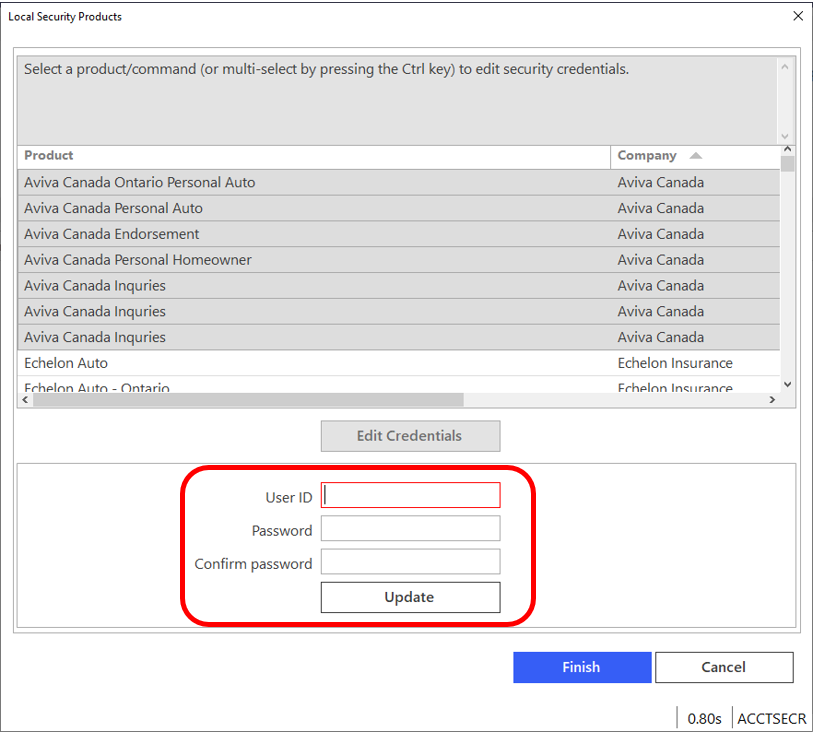815x733 pixels.
Task: Focus the Password input field
Action: click(x=410, y=528)
